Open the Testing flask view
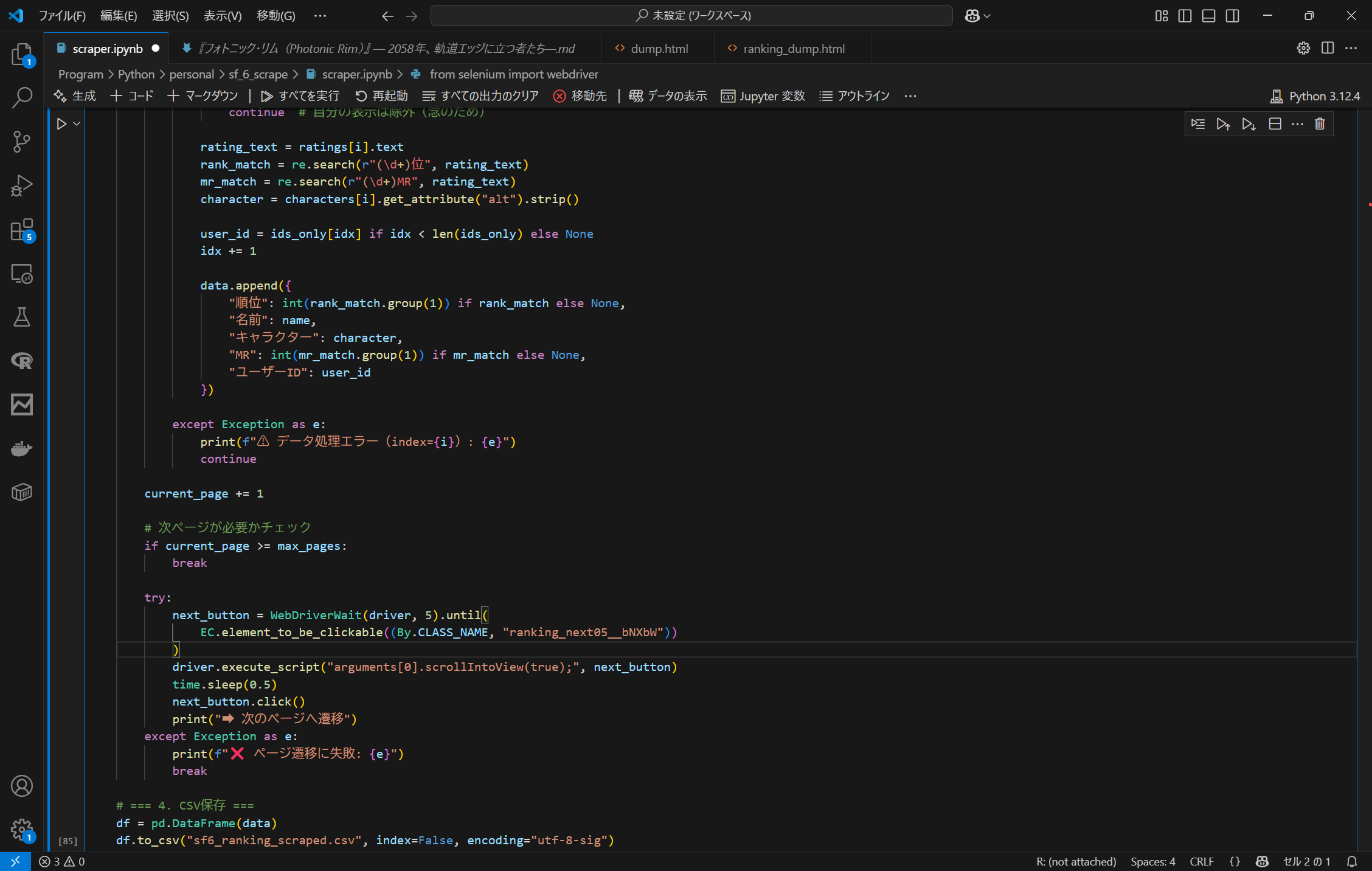The width and height of the screenshot is (1372, 871). [22, 317]
